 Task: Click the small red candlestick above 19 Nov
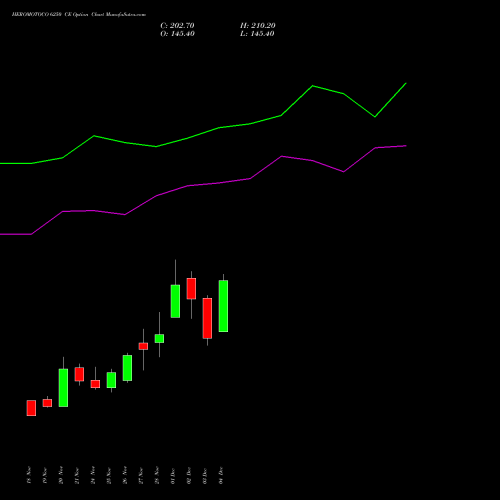point(47,403)
